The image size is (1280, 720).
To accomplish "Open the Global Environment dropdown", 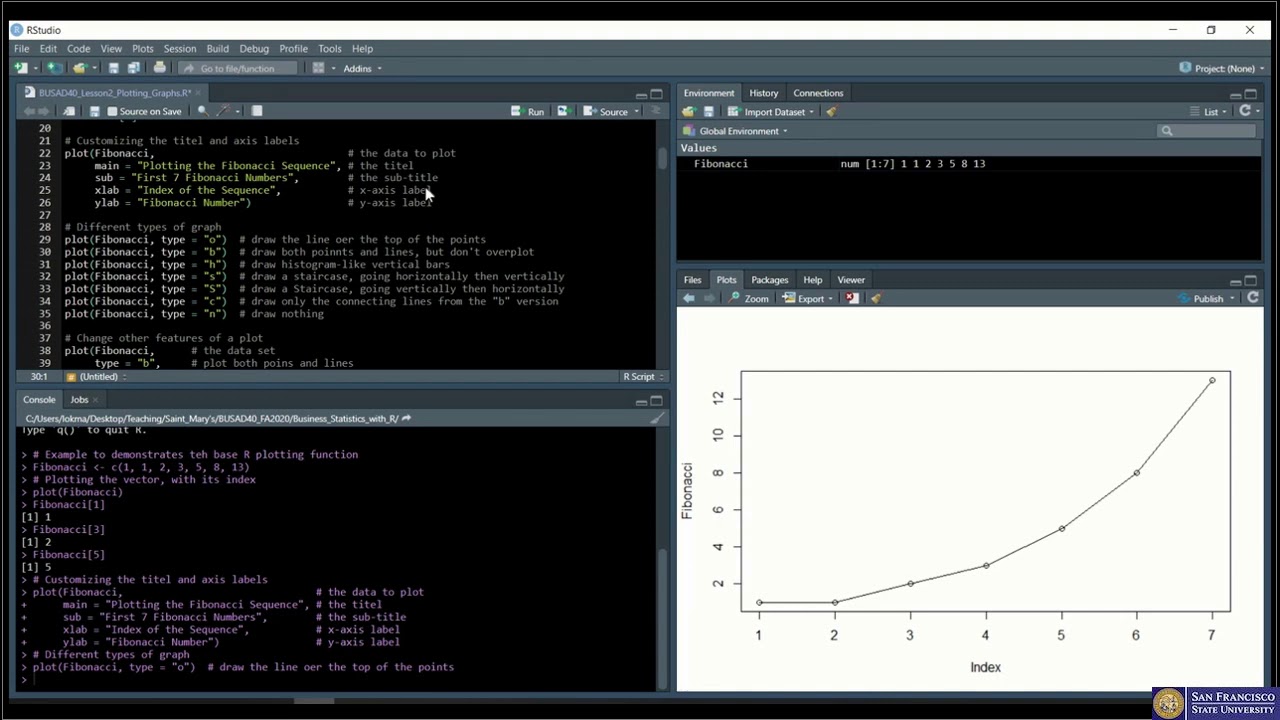I will 736,131.
